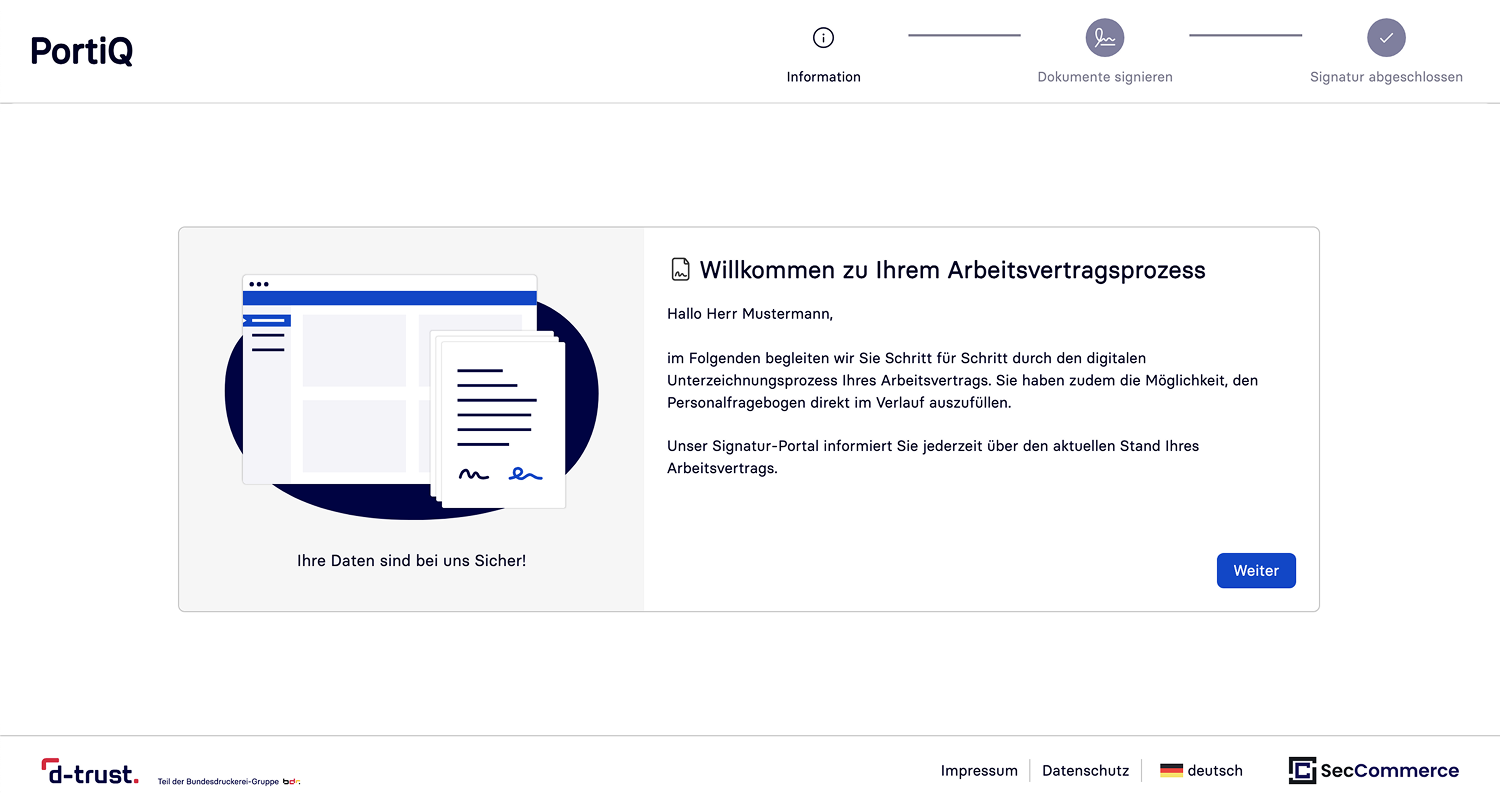The height and width of the screenshot is (803, 1500).
Task: Click the Information step info icon
Action: tap(823, 38)
